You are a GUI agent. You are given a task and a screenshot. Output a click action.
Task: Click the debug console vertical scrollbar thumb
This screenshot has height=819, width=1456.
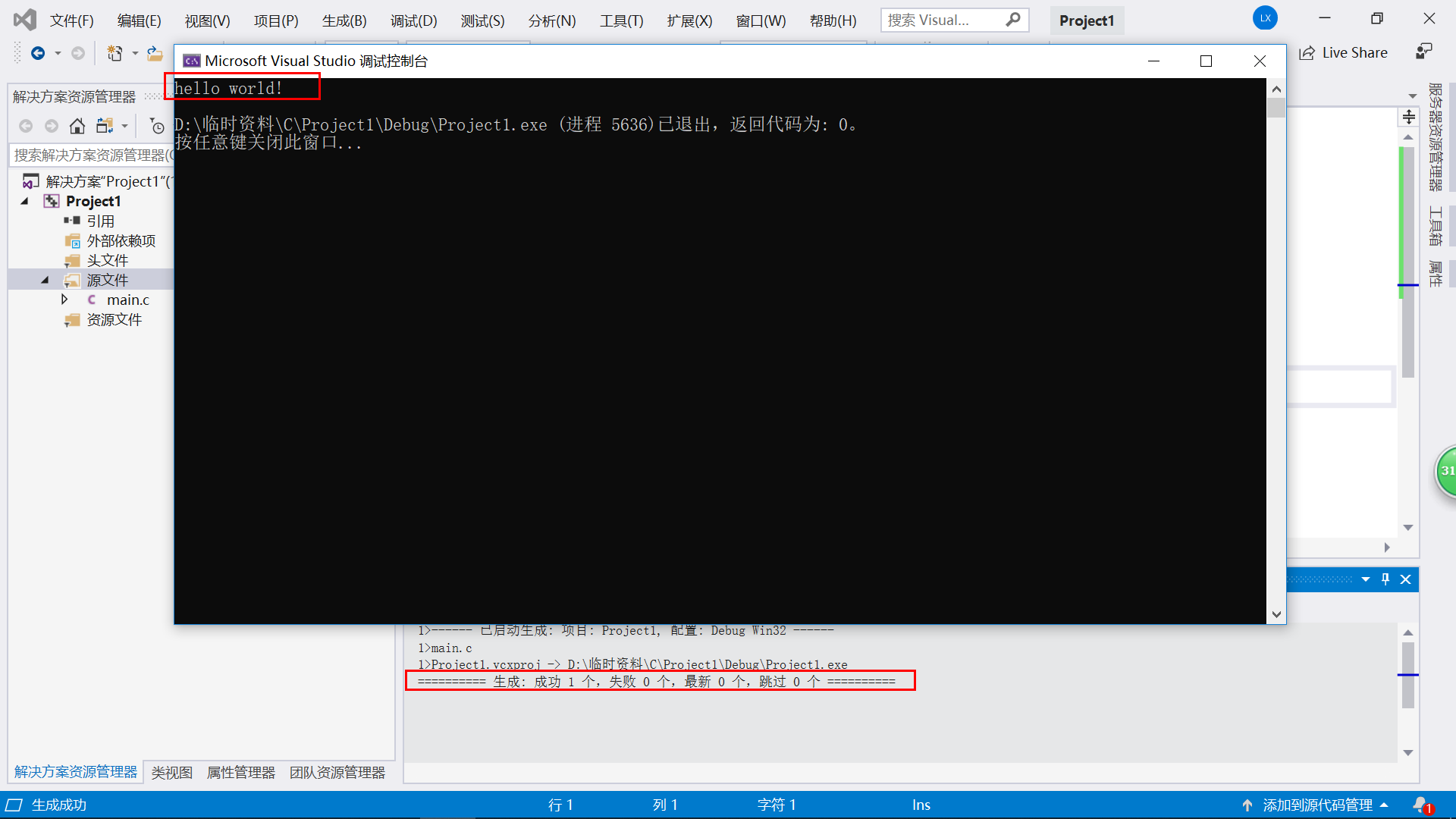[x=1276, y=108]
